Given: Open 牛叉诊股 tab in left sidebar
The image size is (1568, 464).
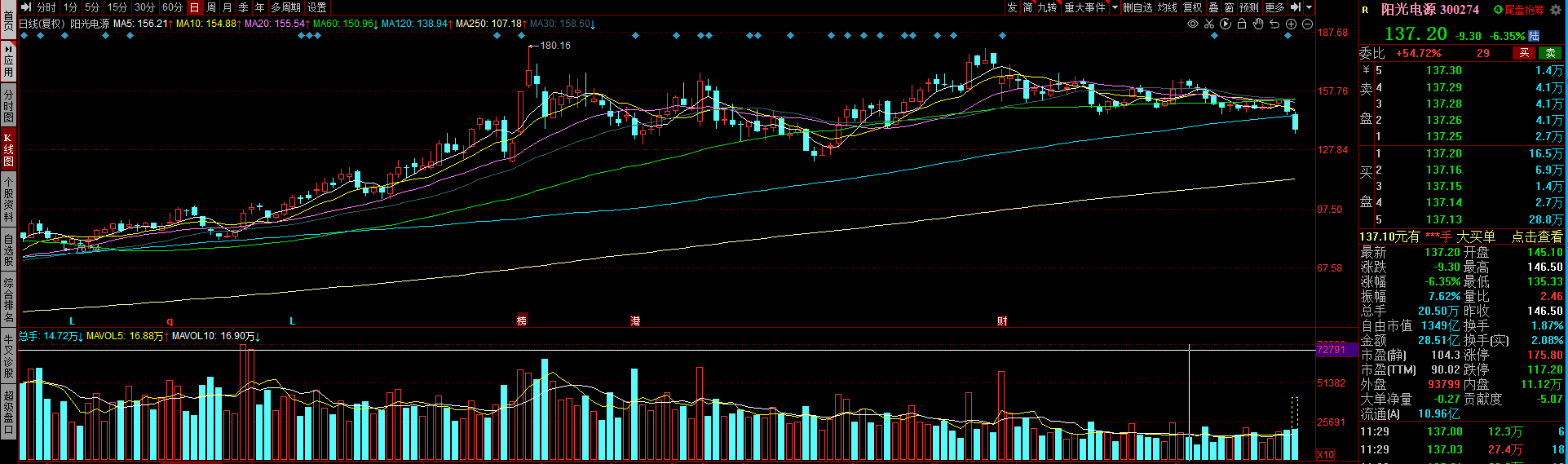Looking at the screenshot, I should (x=8, y=356).
